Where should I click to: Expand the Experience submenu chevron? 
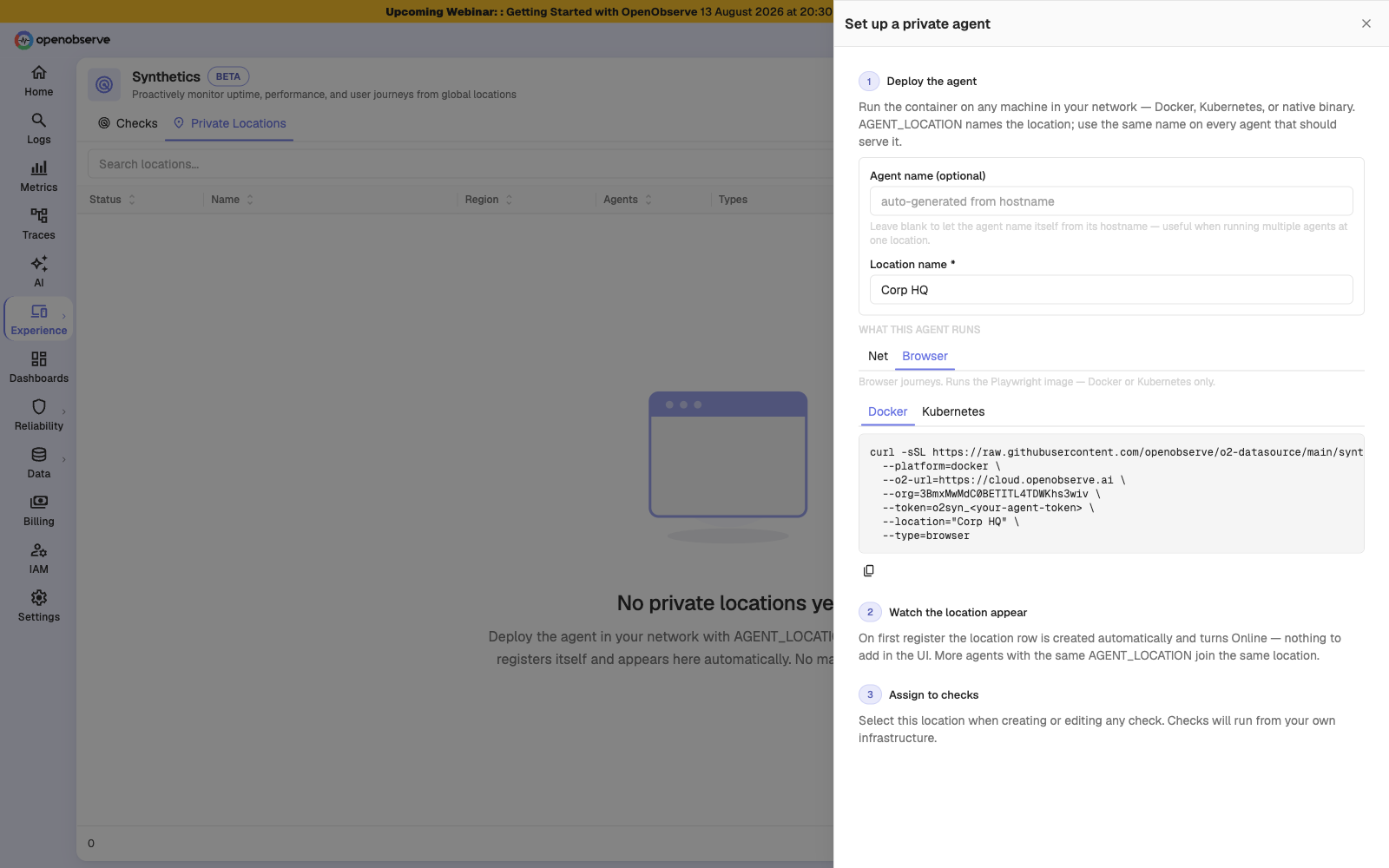point(64,316)
